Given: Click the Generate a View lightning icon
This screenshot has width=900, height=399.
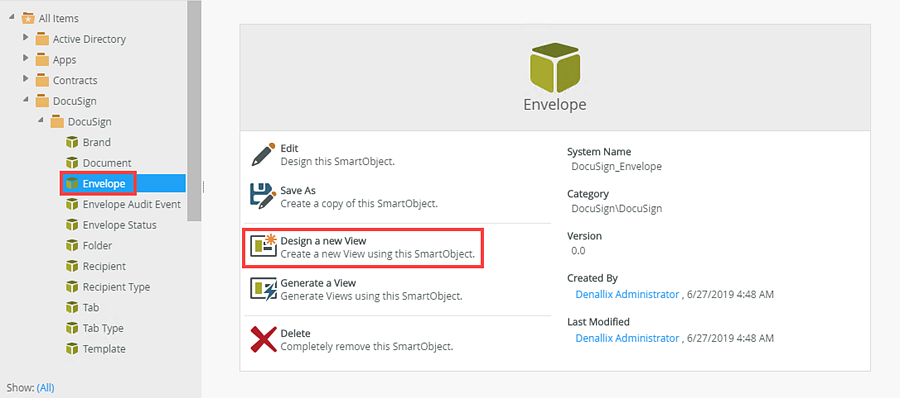Looking at the screenshot, I should tap(264, 289).
